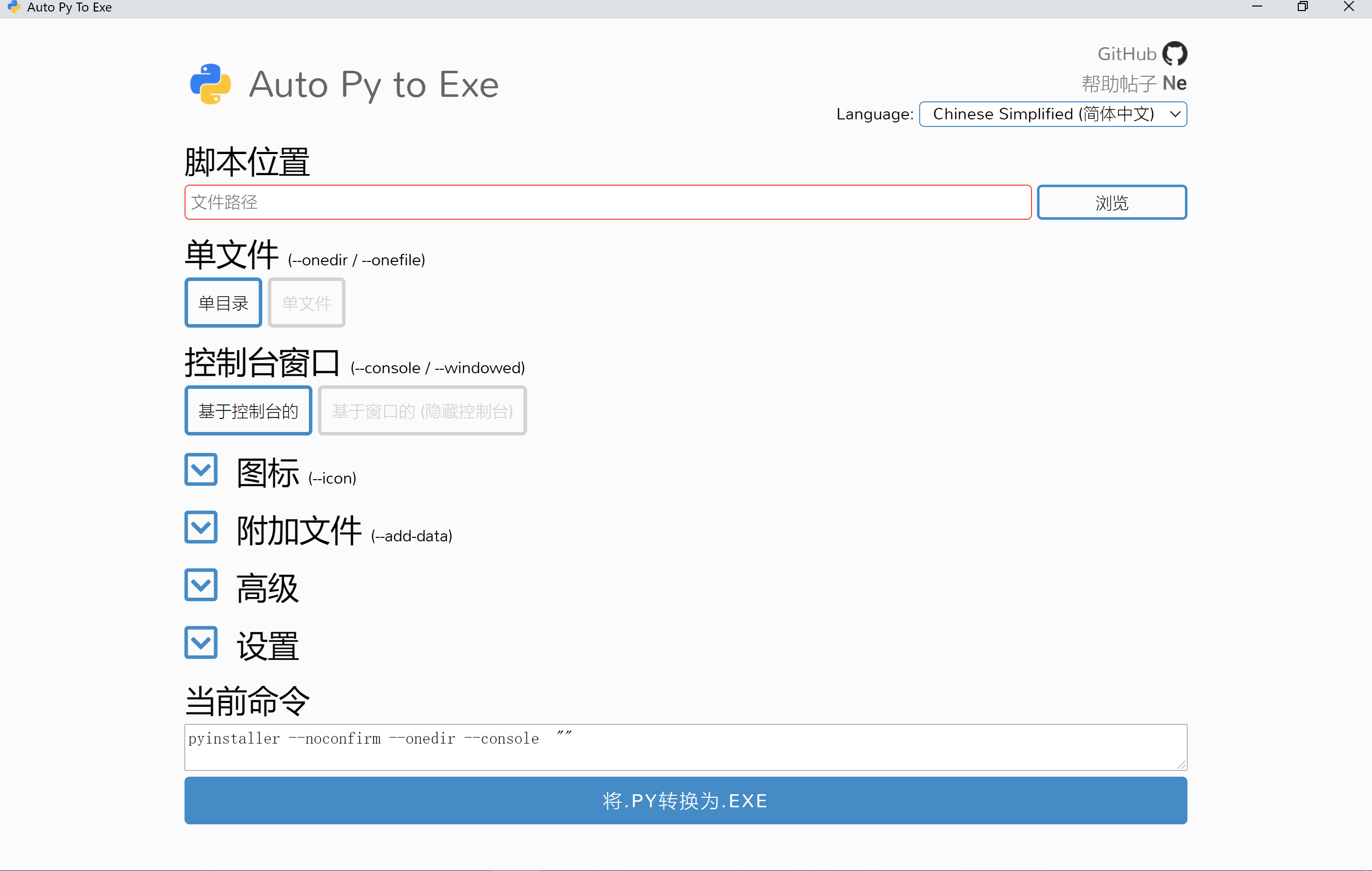Click the restore window button
Image resolution: width=1372 pixels, height=871 pixels.
[1302, 7]
